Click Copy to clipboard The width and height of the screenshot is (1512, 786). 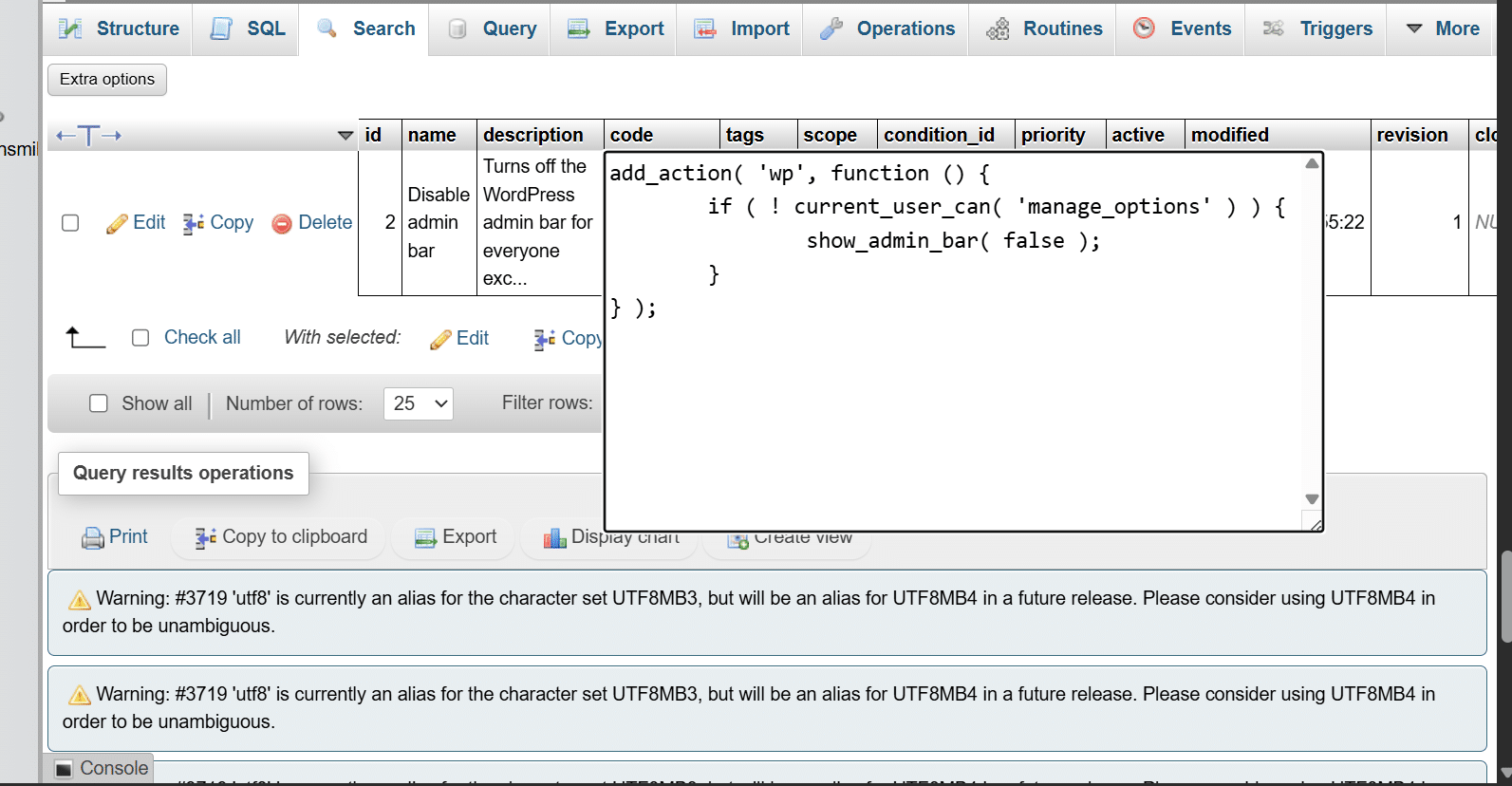pos(281,537)
